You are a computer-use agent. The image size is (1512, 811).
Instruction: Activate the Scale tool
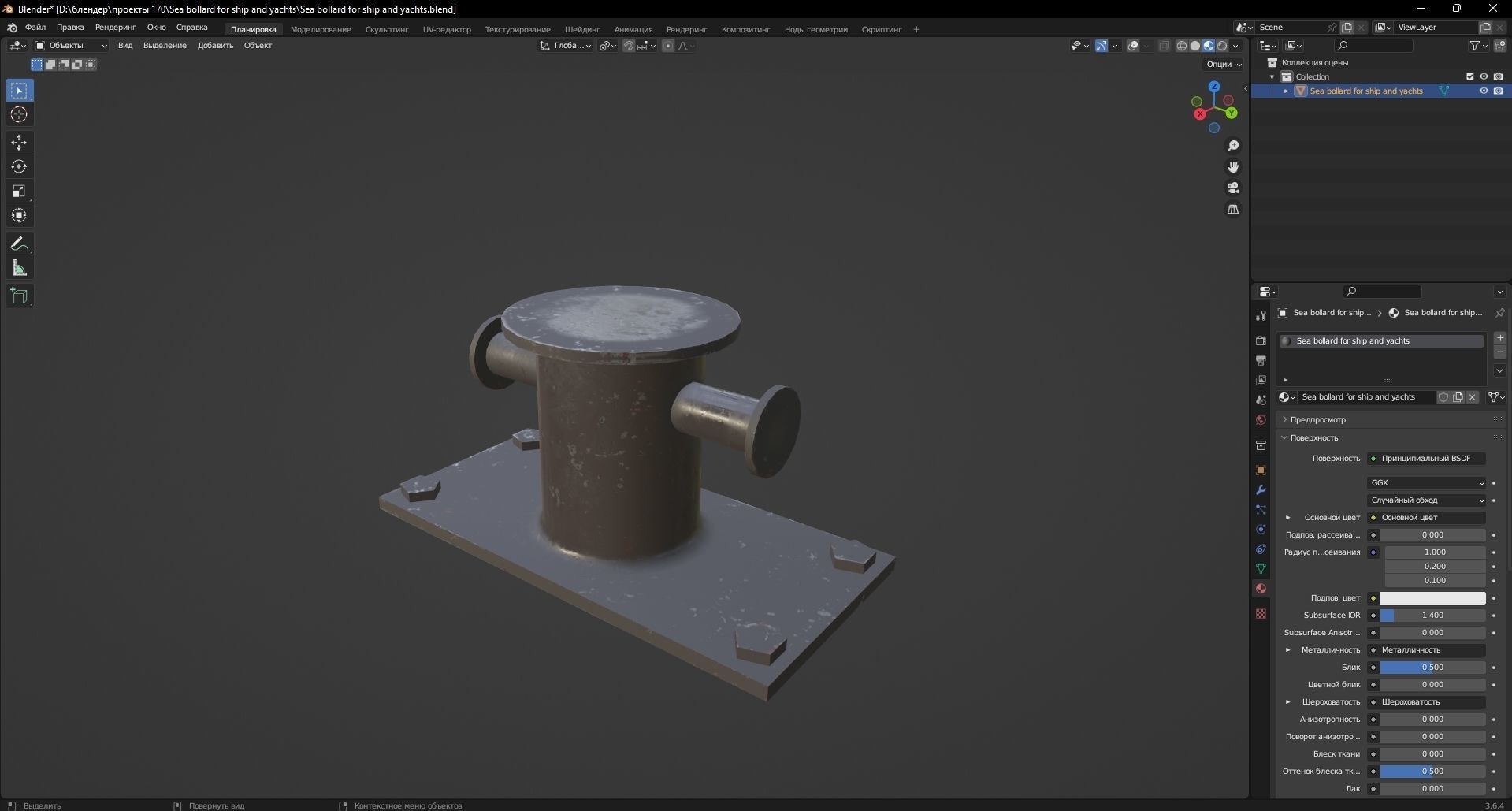tap(19, 192)
